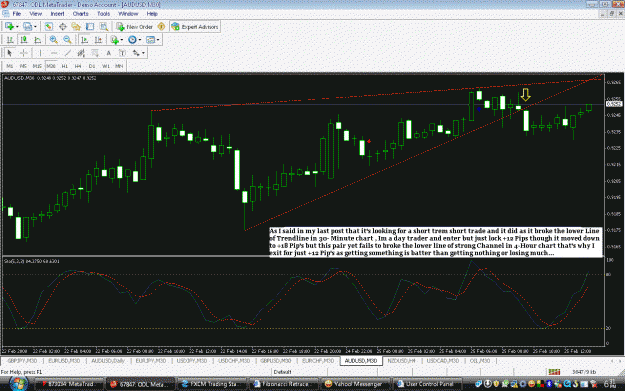Switch to M1 timeframe
Screen dimensions: 625x391
coord(10,66)
